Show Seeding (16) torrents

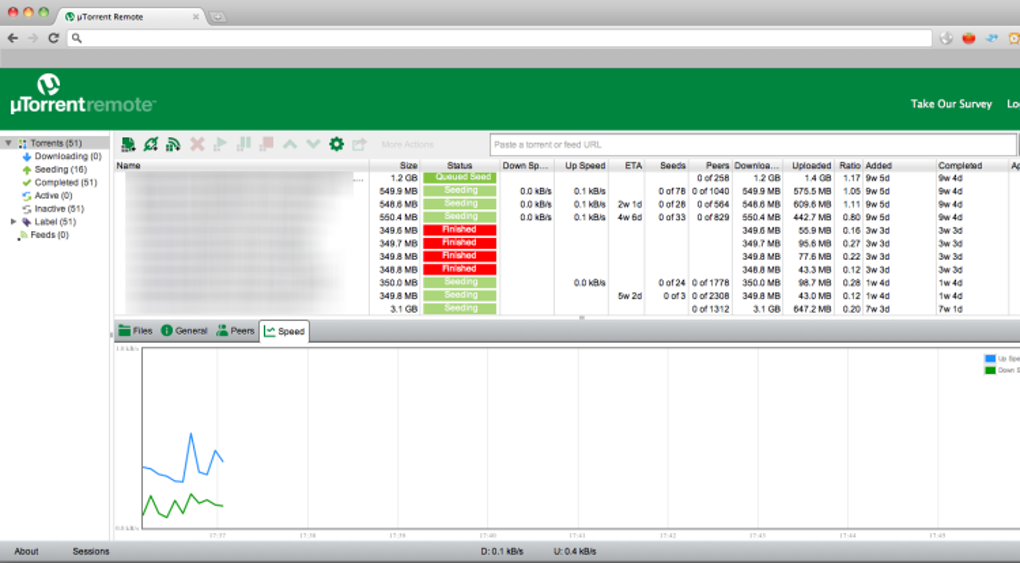(60, 169)
